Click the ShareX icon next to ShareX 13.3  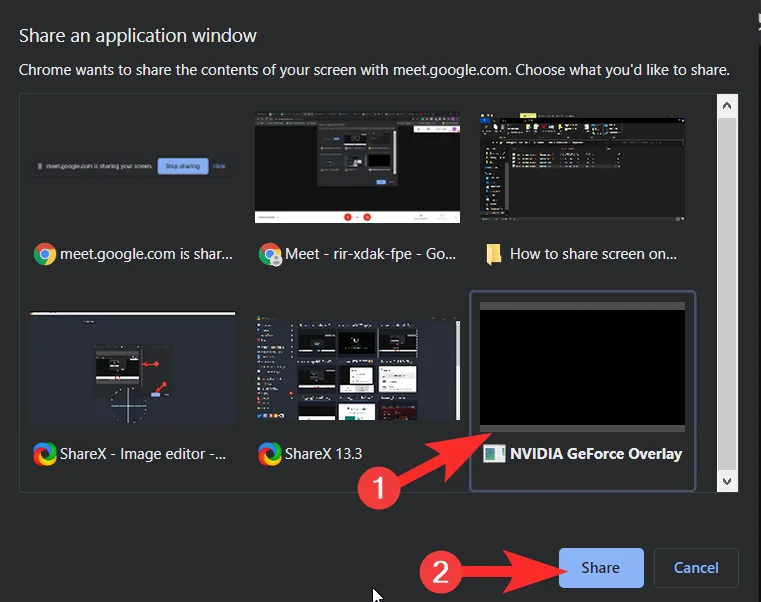[x=269, y=454]
